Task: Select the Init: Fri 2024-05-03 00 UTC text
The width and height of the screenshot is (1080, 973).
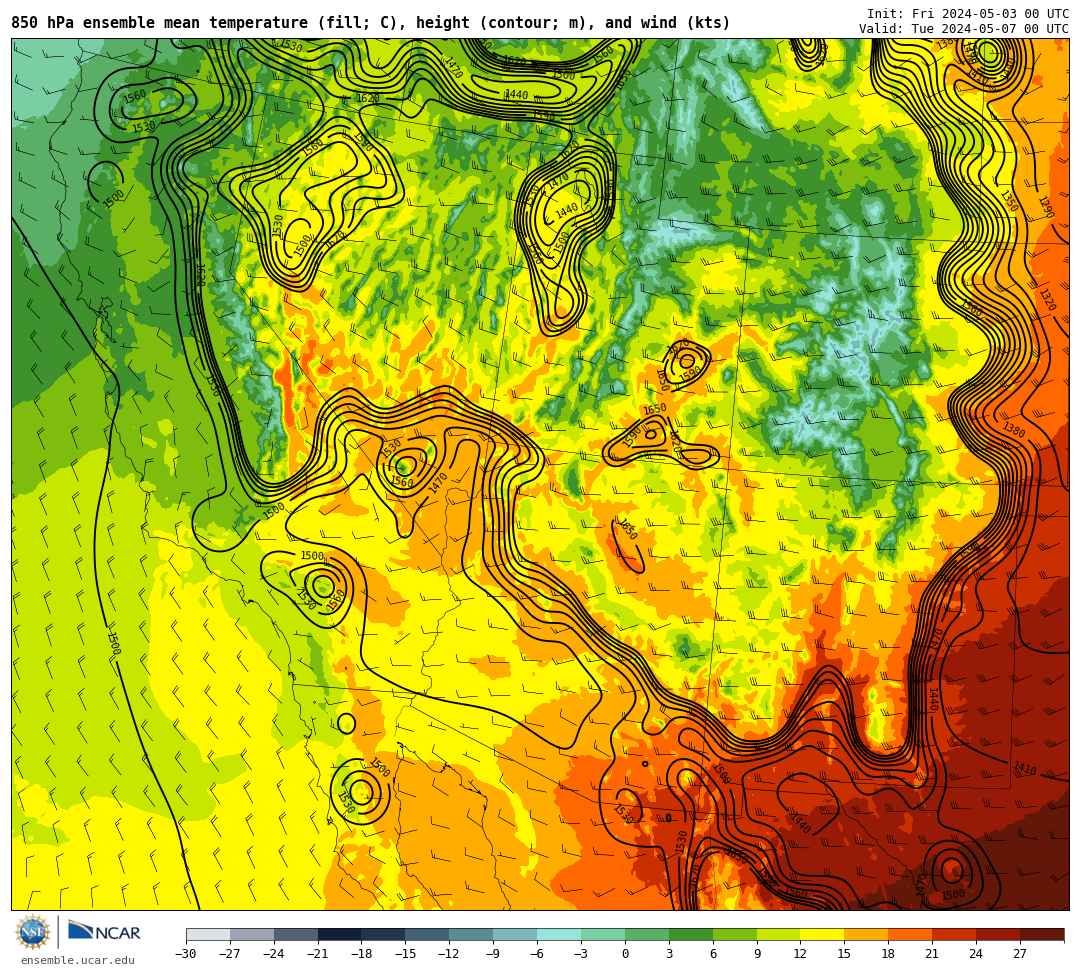Action: (x=968, y=14)
